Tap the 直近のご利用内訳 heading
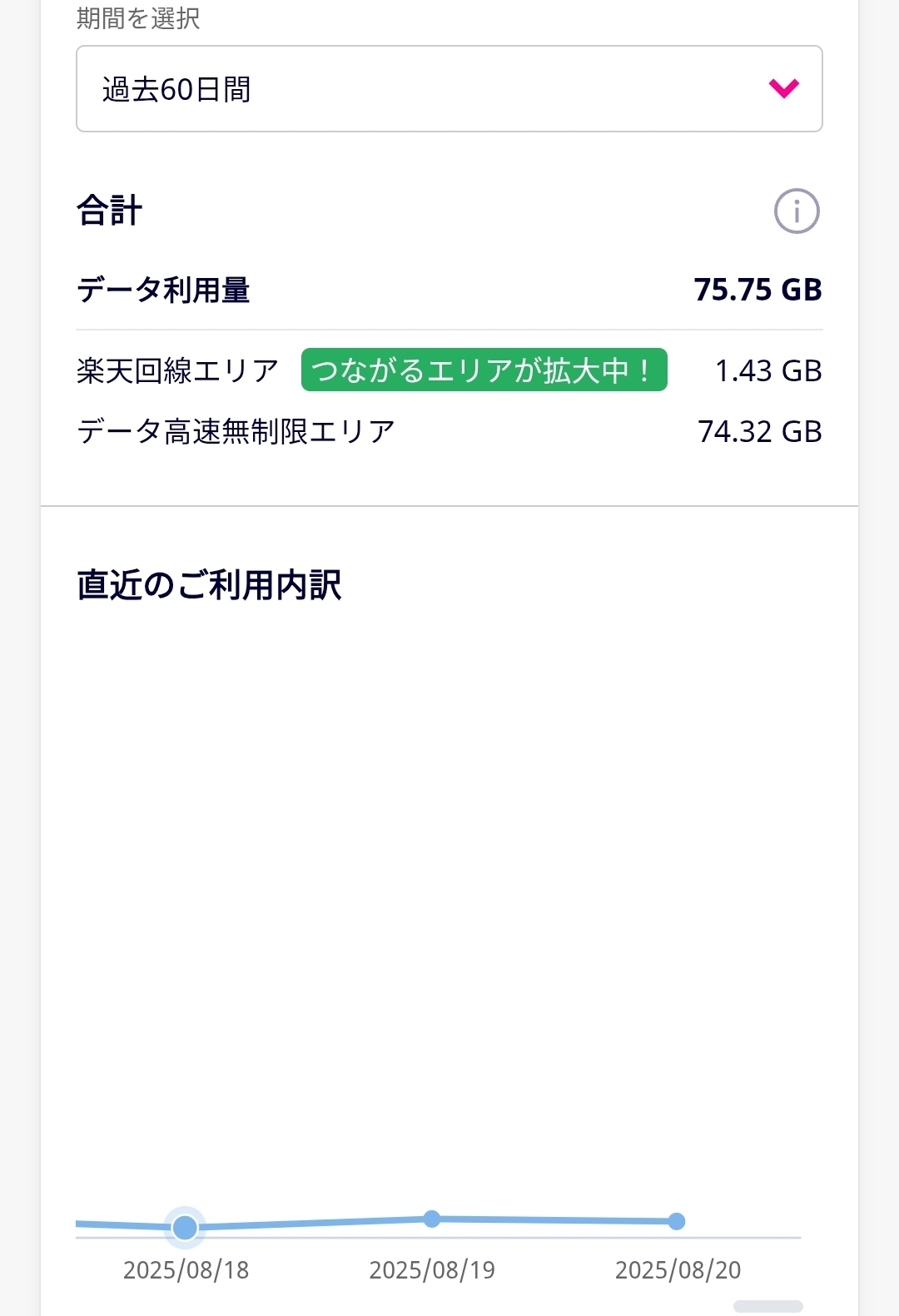The image size is (899, 1316). coord(209,584)
